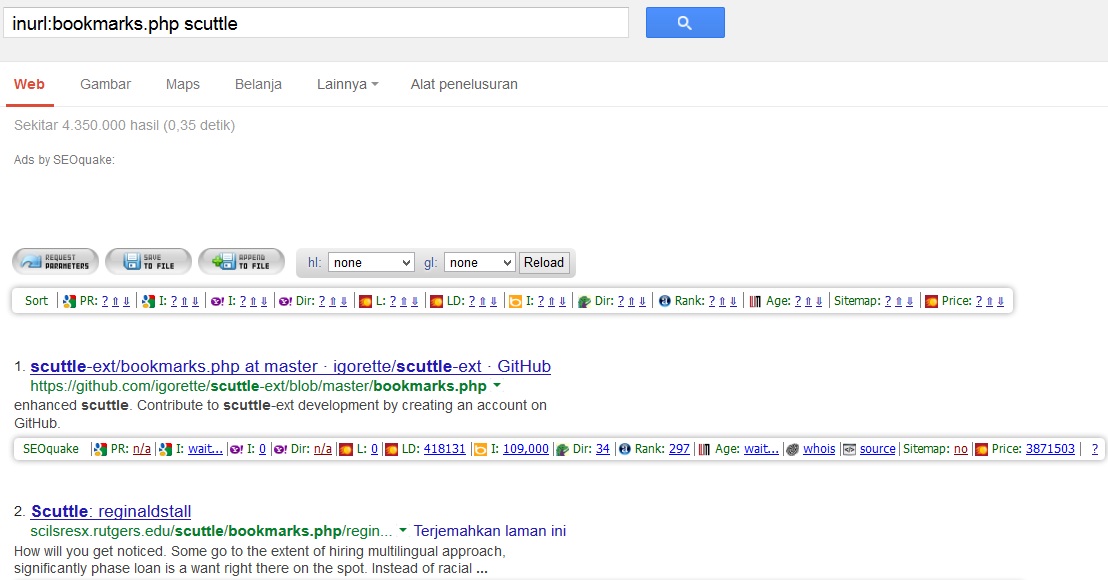Click question mark at end of result SEOquake bar

[x=1095, y=449]
